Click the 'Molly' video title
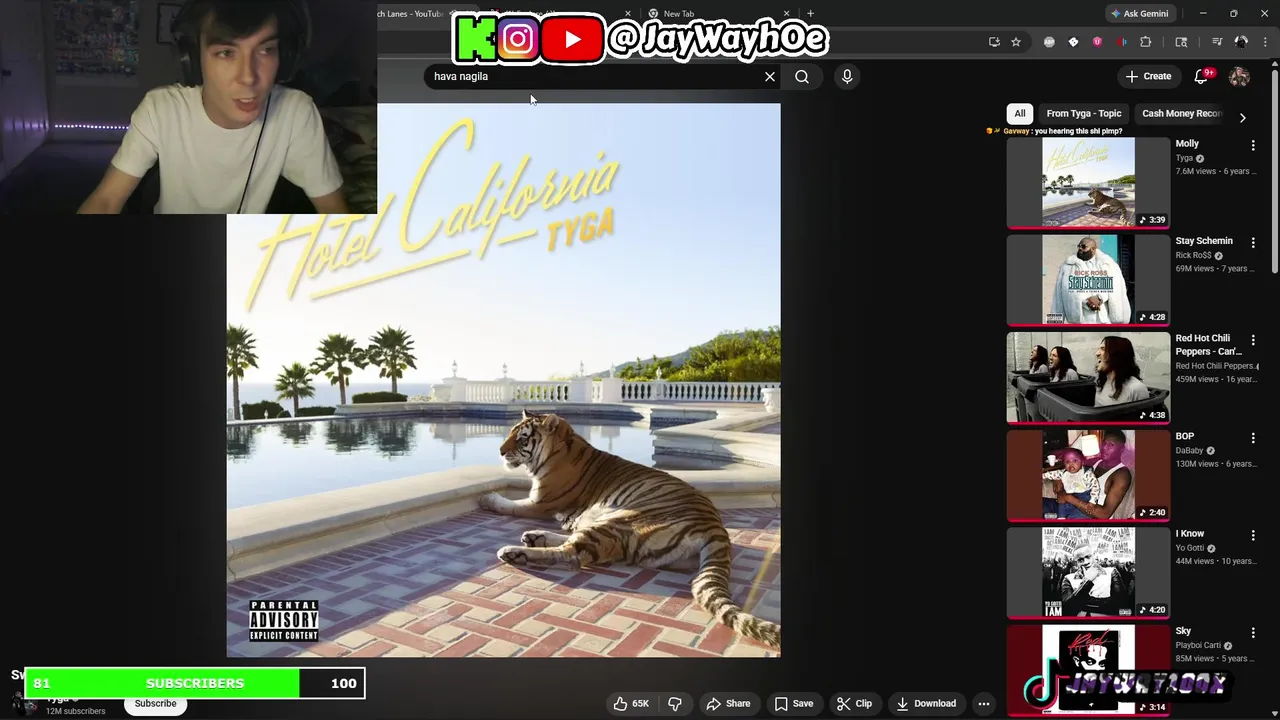 pos(1187,144)
